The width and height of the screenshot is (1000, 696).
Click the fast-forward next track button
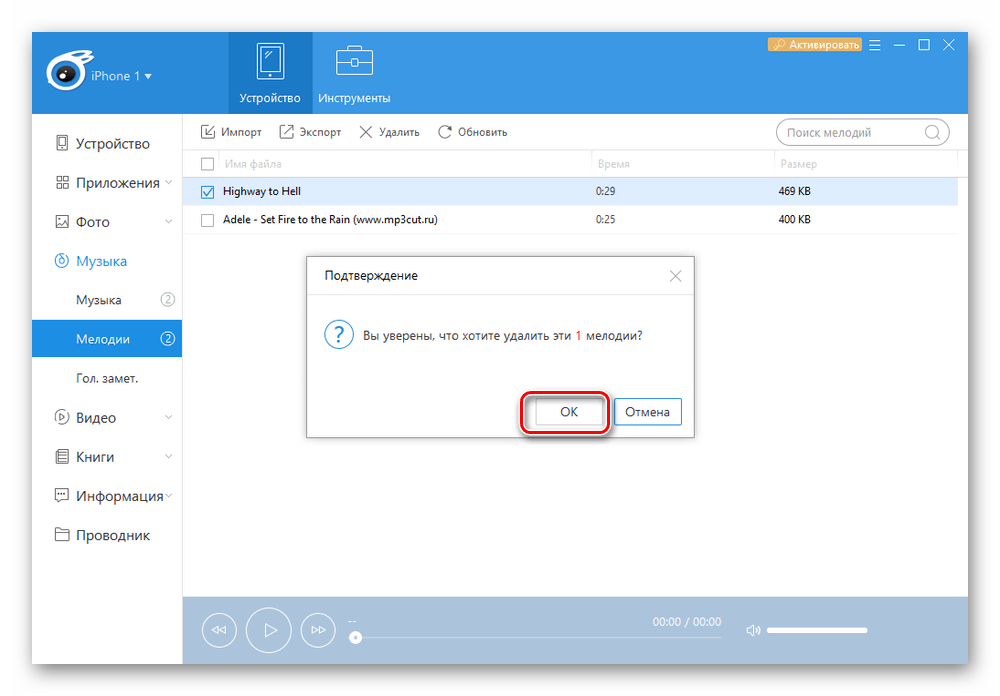click(x=318, y=630)
